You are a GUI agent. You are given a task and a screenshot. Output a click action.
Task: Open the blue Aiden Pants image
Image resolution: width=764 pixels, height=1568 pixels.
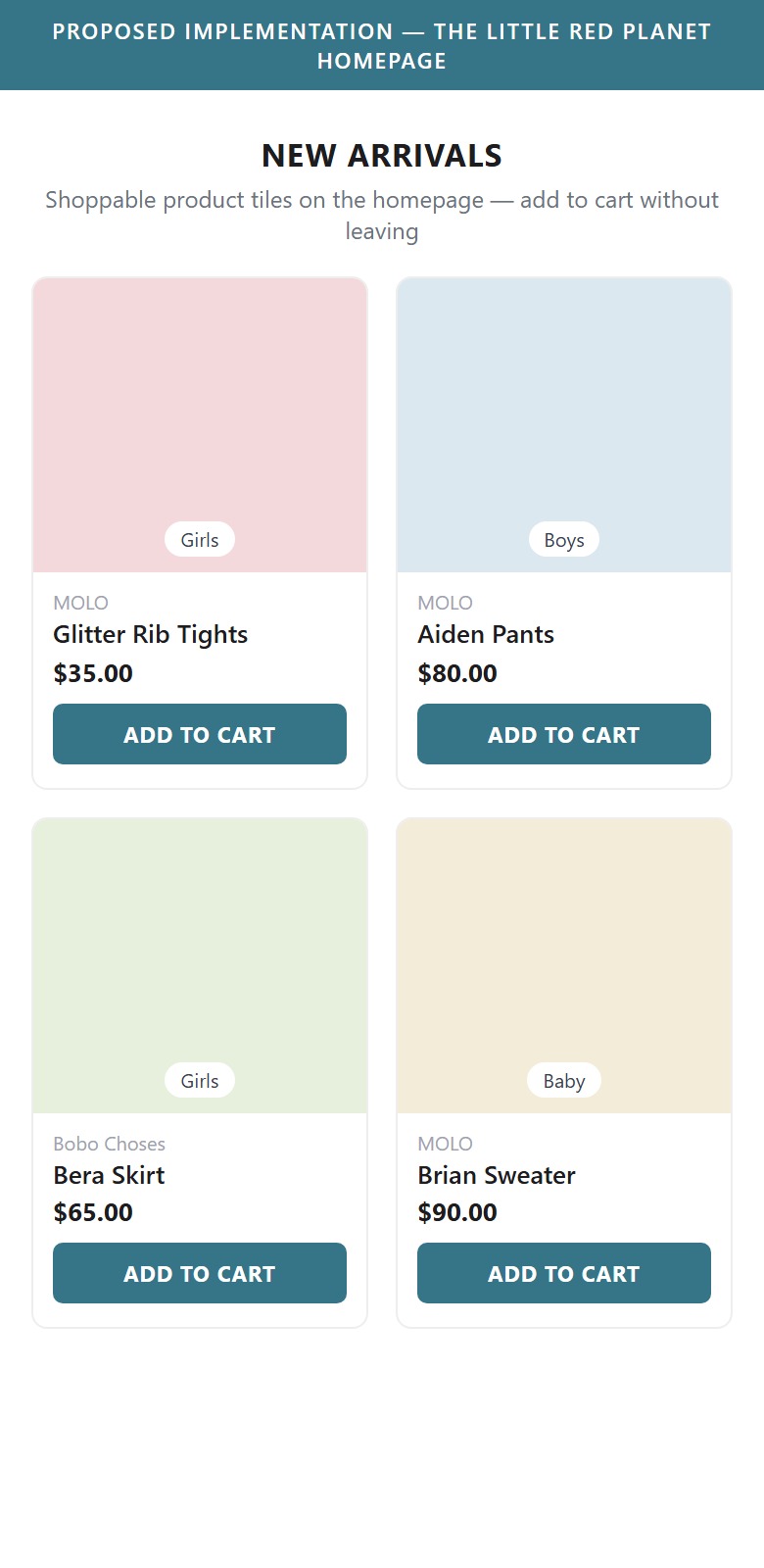tap(564, 425)
